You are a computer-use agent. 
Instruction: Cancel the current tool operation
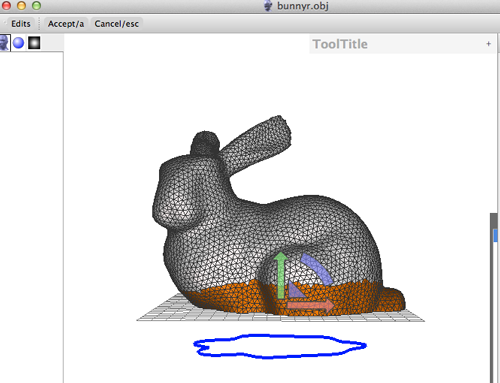[x=116, y=24]
